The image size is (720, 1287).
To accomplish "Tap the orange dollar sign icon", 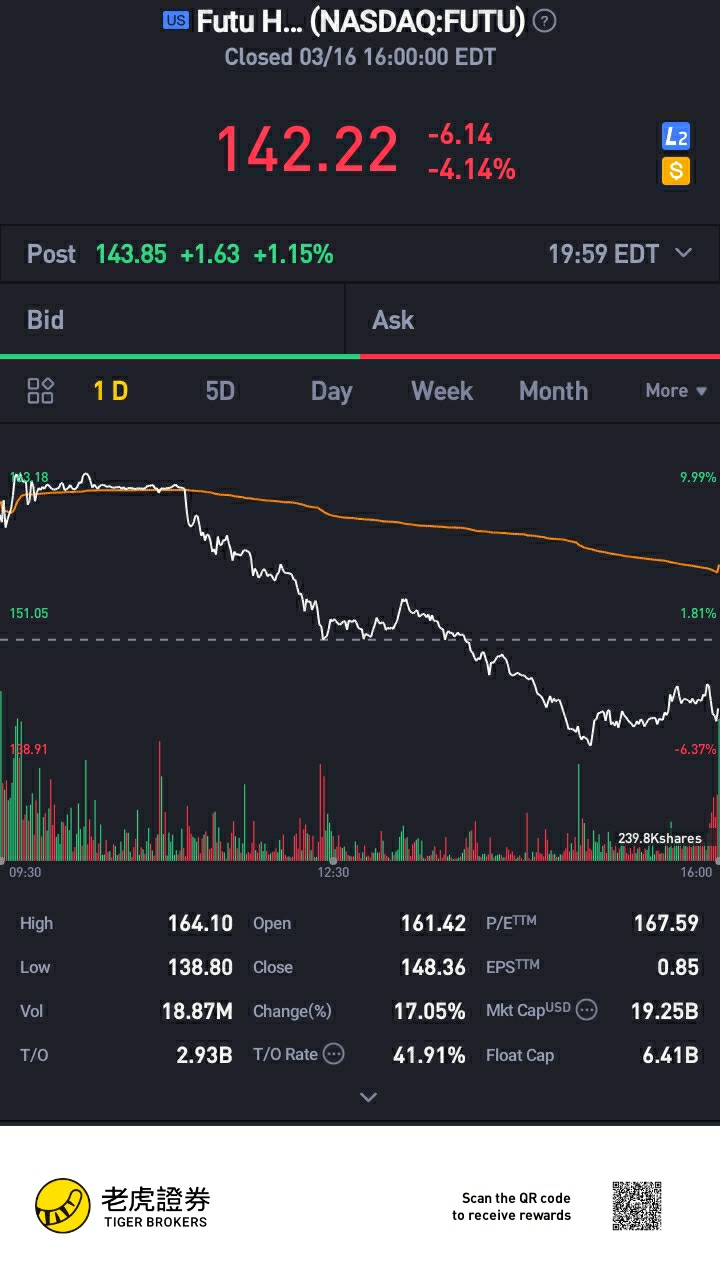I will (676, 171).
